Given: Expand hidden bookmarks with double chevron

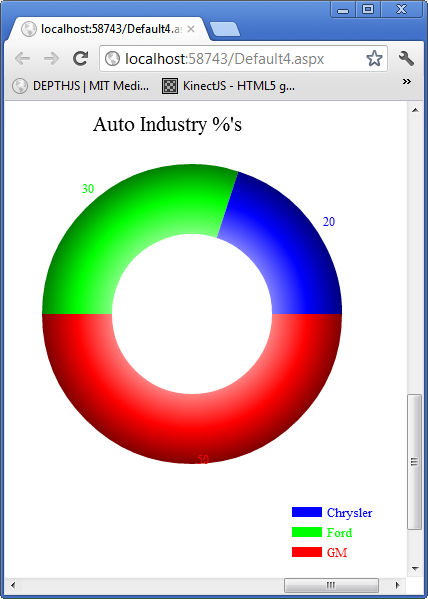Looking at the screenshot, I should tap(407, 81).
